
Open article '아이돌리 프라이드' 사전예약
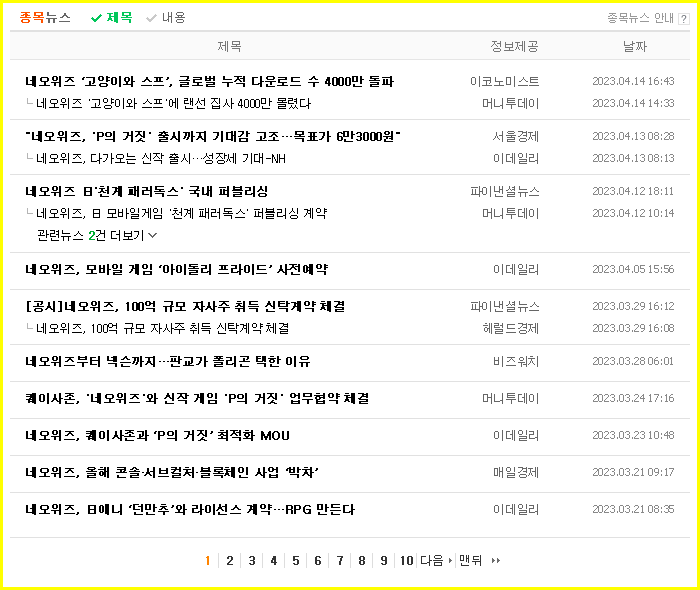click(x=176, y=269)
